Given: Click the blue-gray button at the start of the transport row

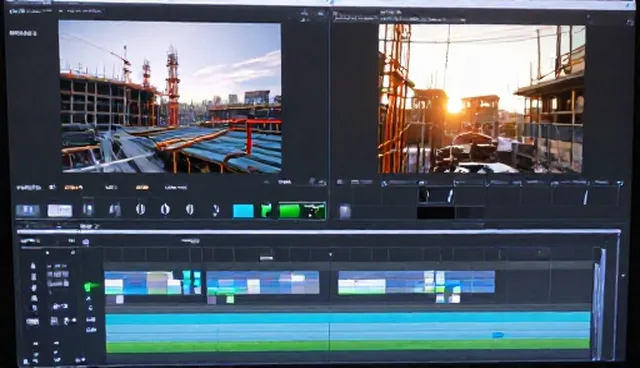Looking at the screenshot, I should click(x=28, y=211).
